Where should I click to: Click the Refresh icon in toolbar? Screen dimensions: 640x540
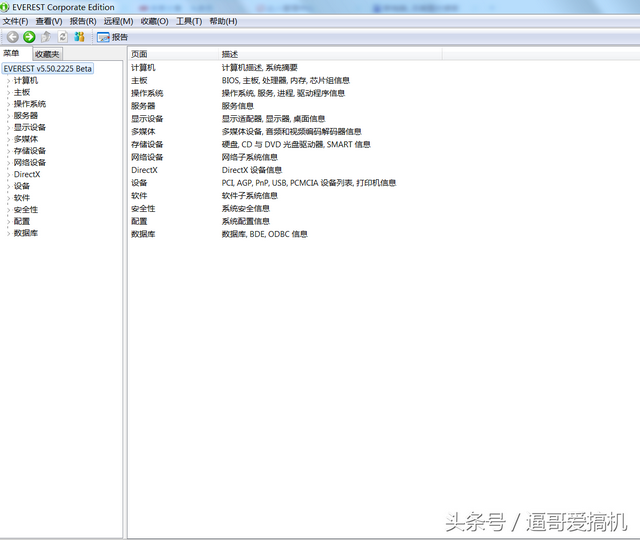62,37
